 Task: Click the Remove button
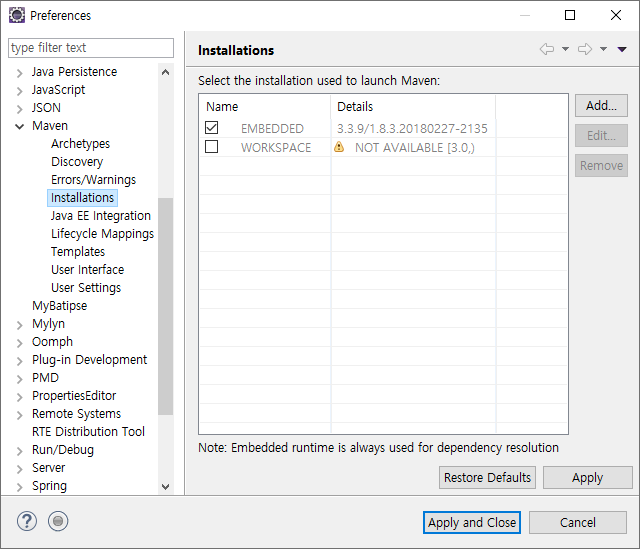[x=601, y=165]
